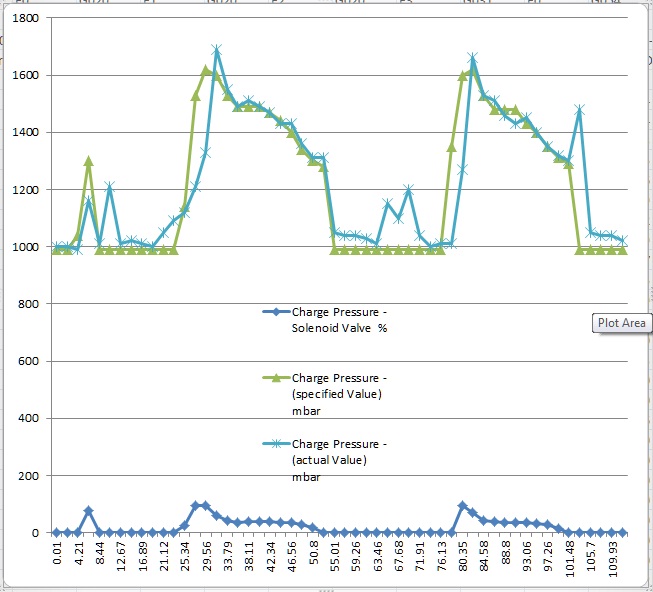Click the Plot Area tooltip label
The width and height of the screenshot is (653, 592).
point(621,323)
